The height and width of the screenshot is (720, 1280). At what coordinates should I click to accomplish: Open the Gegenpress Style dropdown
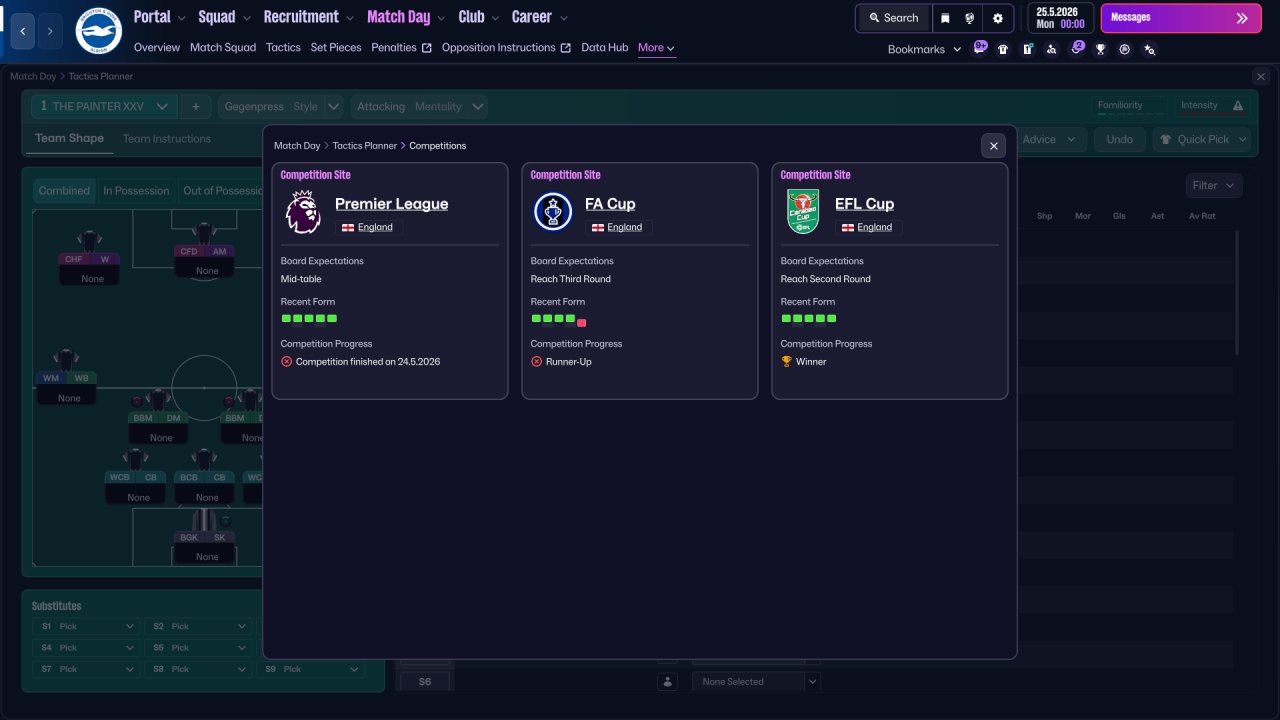281,106
